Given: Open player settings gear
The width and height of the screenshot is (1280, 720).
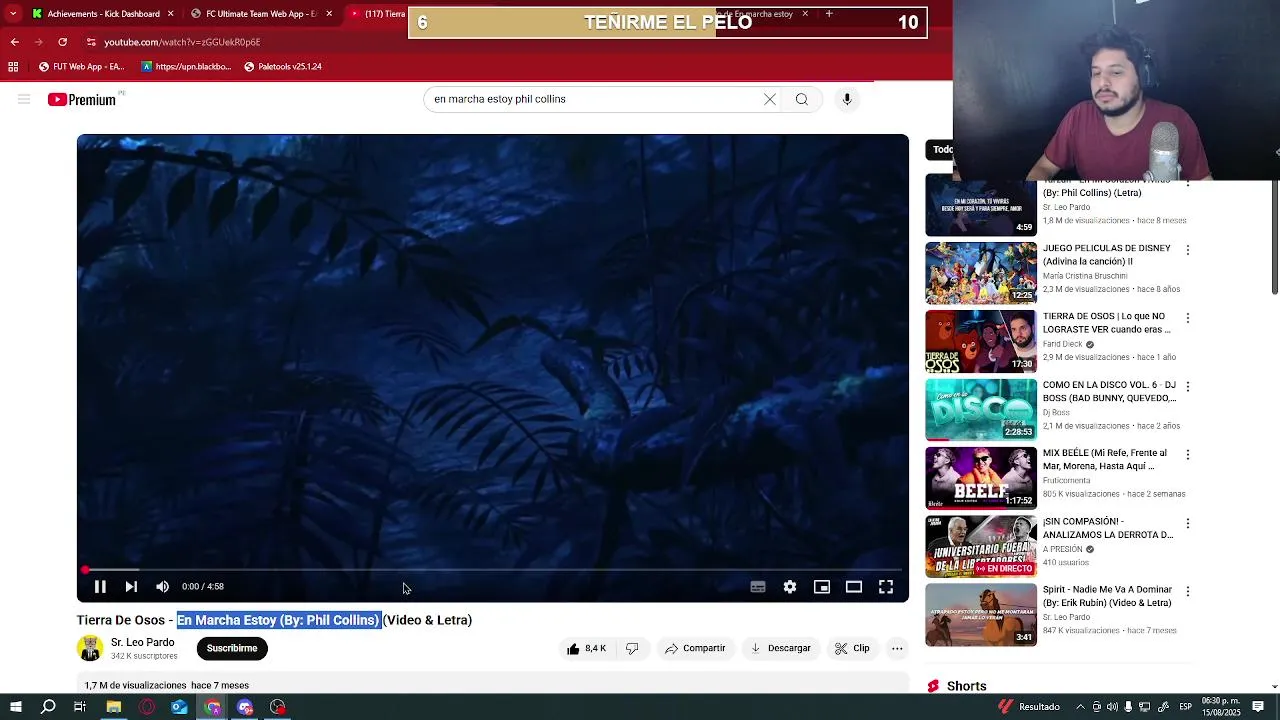Looking at the screenshot, I should click(x=790, y=587).
